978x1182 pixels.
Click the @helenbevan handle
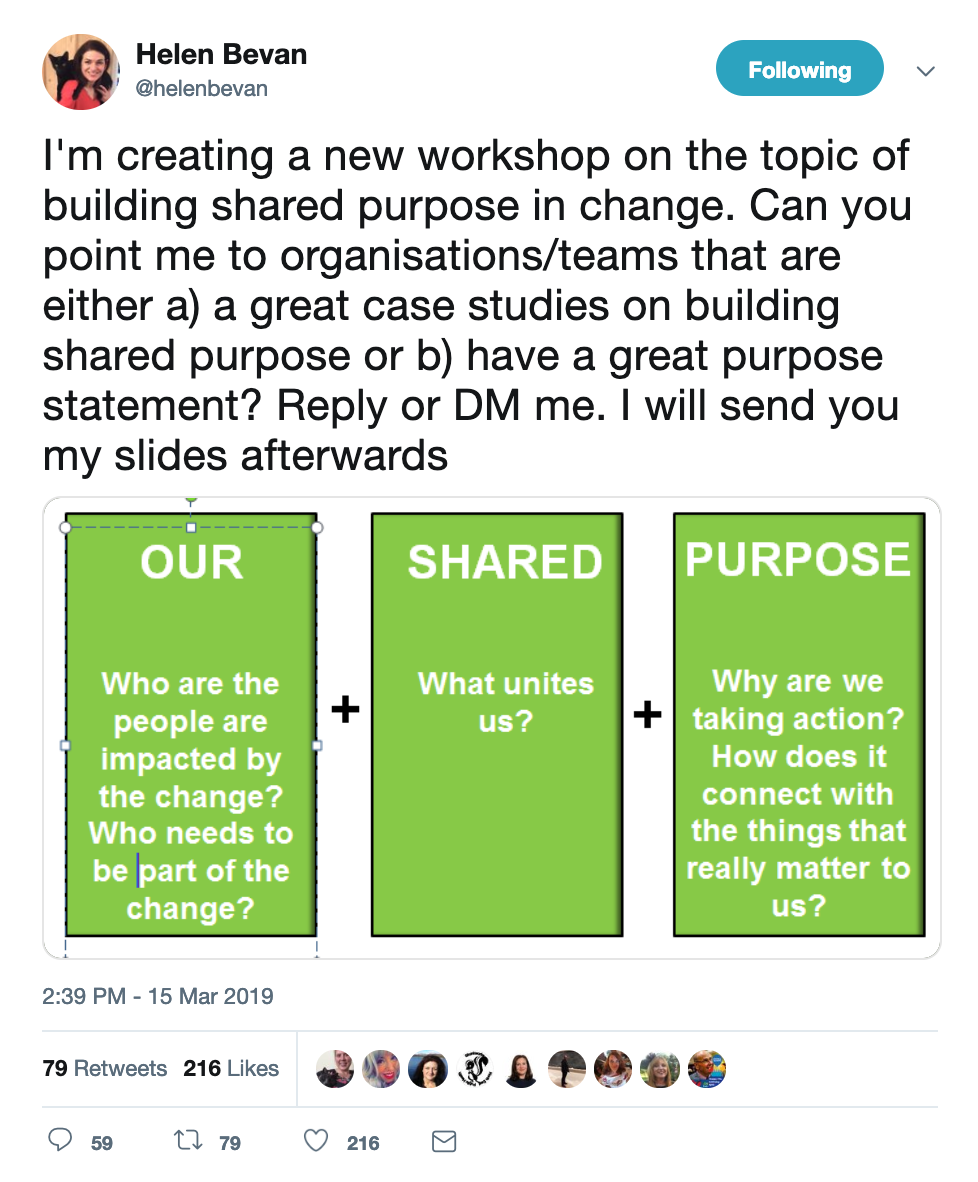pyautogui.click(x=201, y=88)
